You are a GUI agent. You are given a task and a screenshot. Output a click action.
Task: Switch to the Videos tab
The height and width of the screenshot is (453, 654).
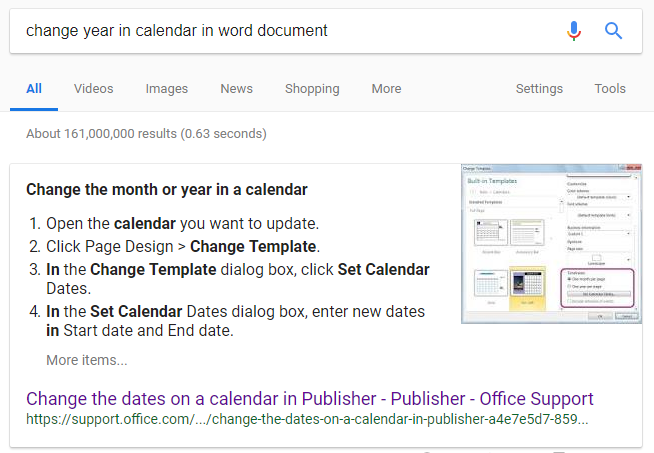tap(94, 89)
